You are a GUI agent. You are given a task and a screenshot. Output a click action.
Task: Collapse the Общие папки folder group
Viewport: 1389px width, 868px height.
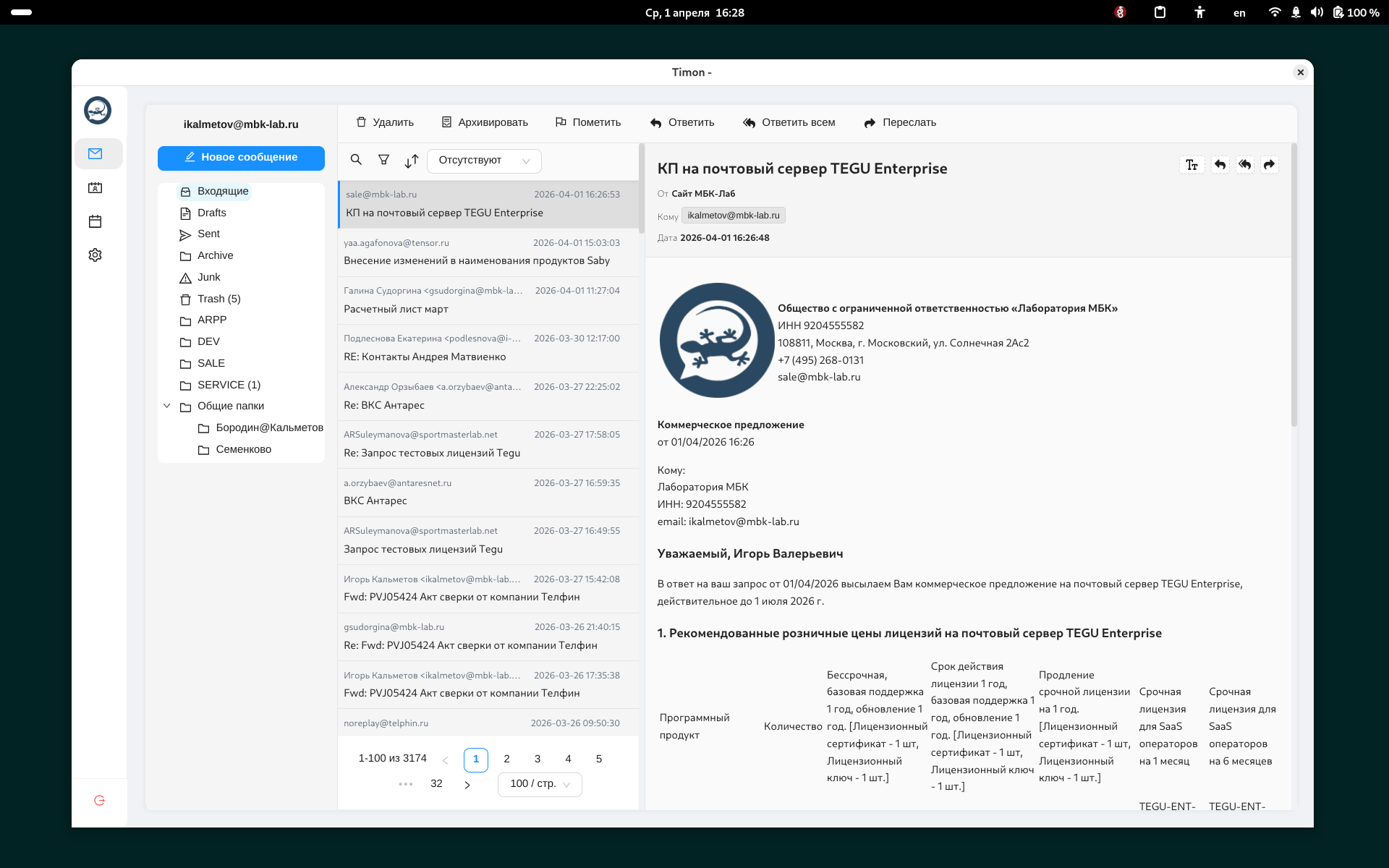pyautogui.click(x=167, y=406)
